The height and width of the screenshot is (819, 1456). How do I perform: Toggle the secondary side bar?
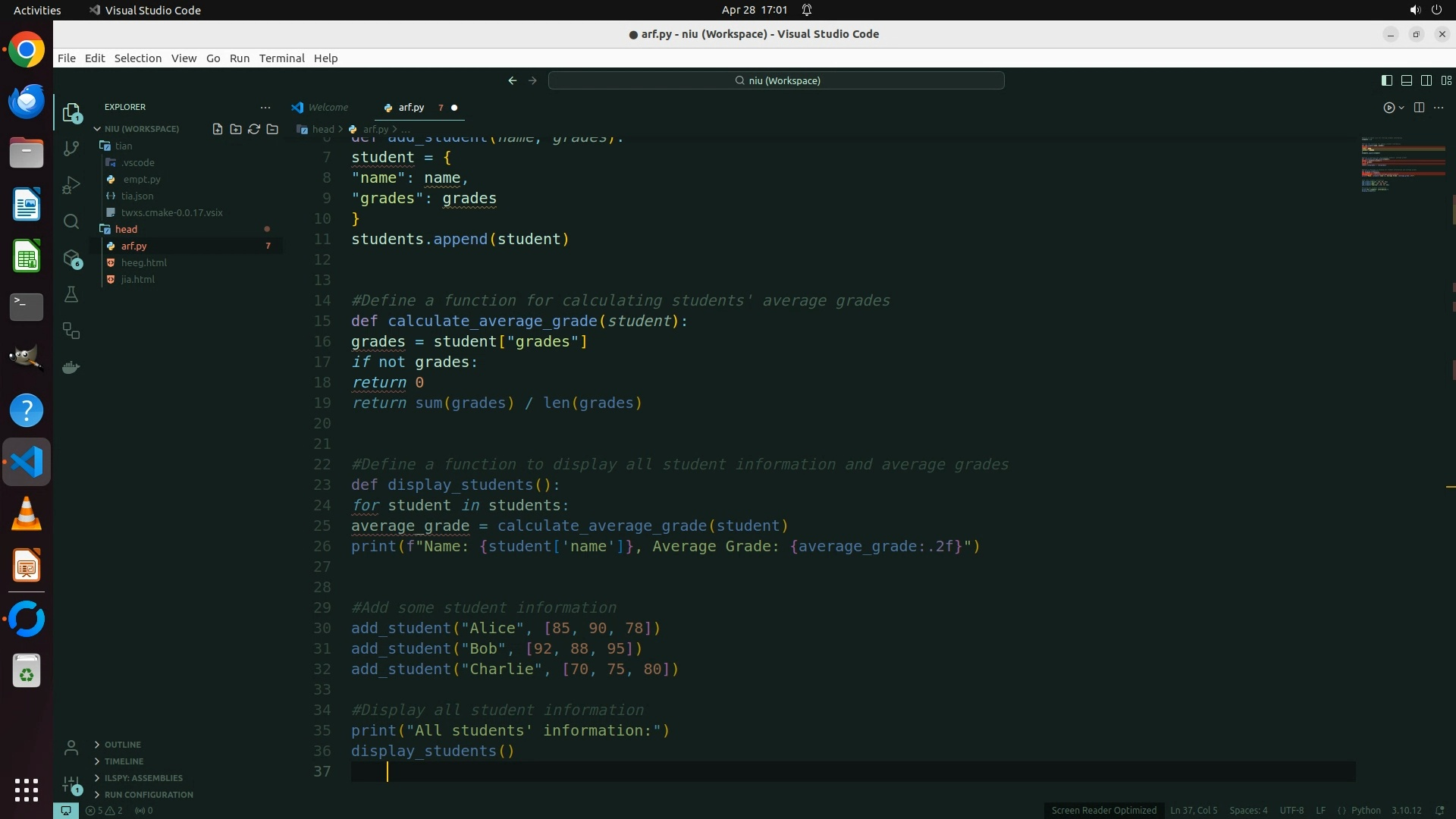1426,80
